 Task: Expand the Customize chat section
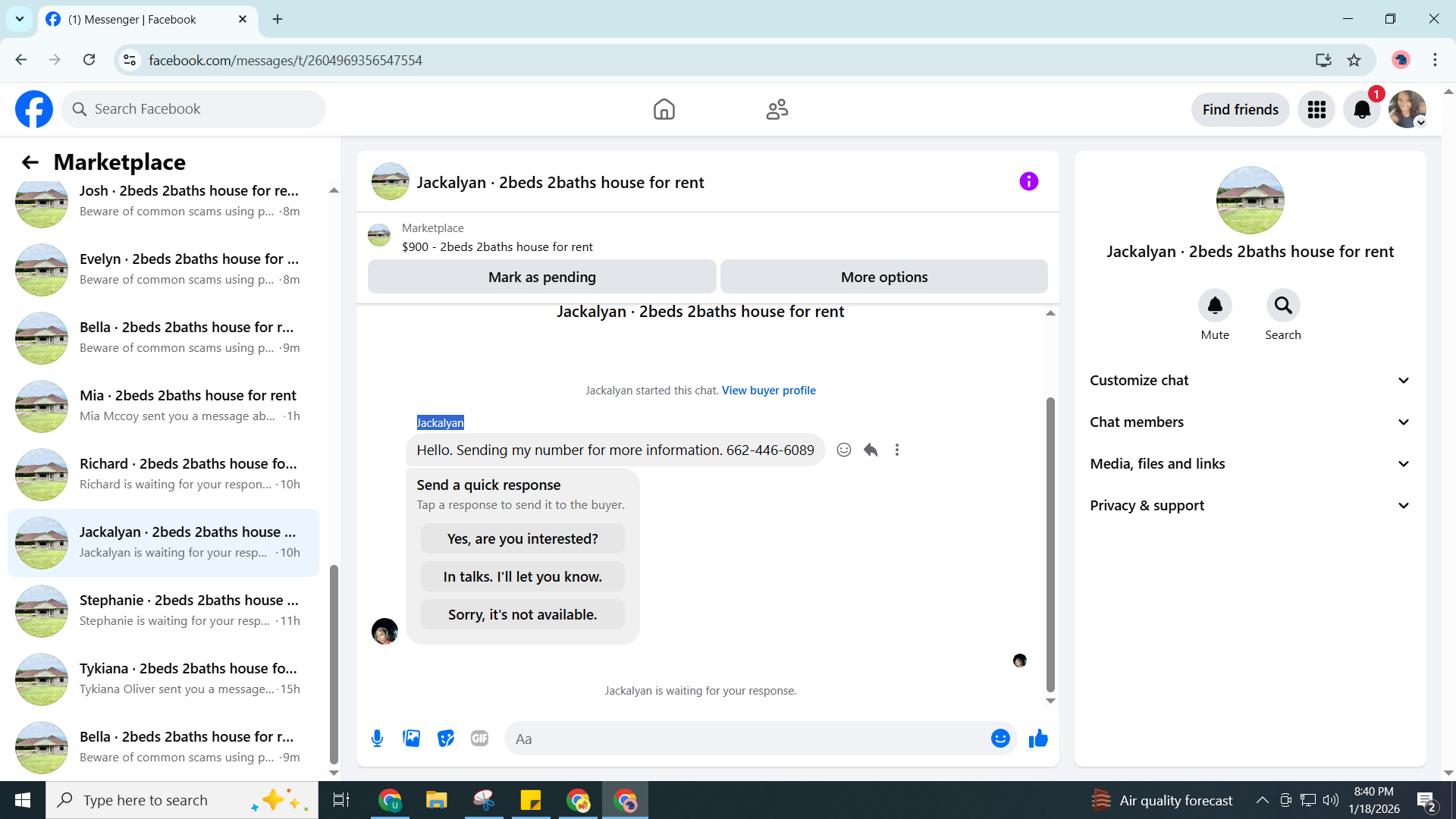click(x=1250, y=381)
